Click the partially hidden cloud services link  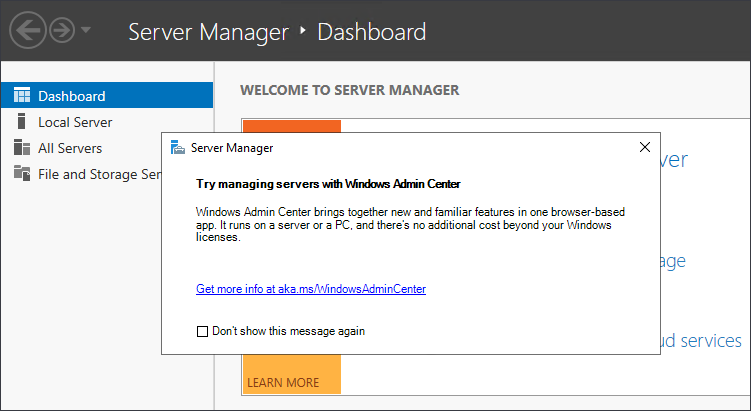pos(701,341)
